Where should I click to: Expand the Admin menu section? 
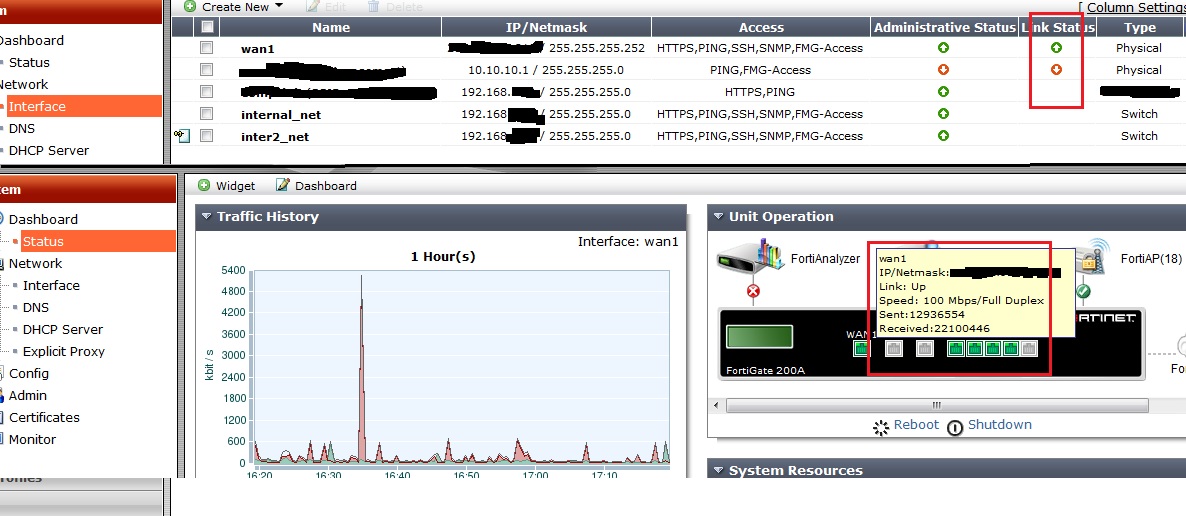click(x=27, y=395)
